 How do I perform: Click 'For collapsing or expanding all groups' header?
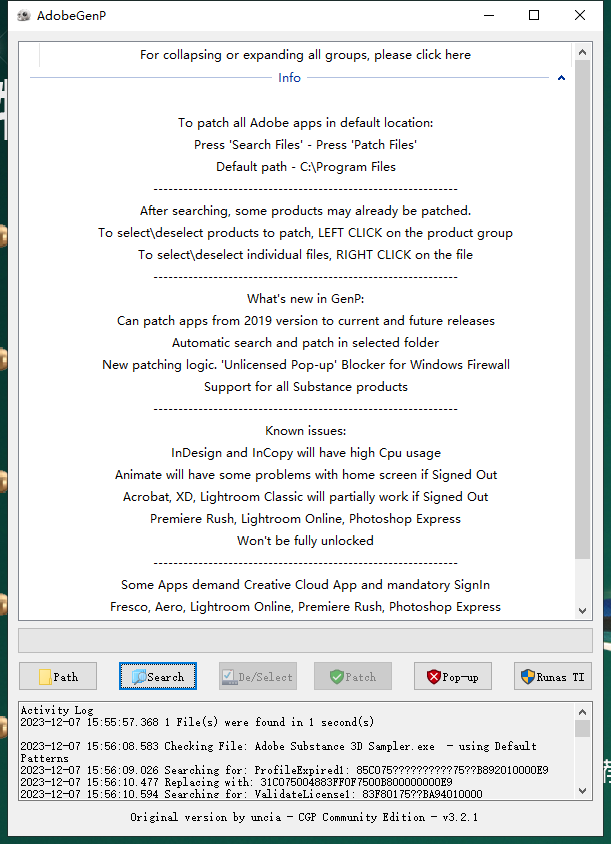pyautogui.click(x=305, y=55)
